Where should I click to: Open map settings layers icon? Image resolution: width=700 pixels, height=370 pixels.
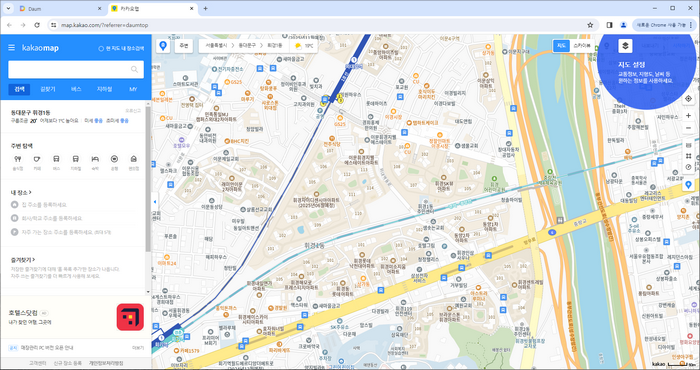point(625,46)
